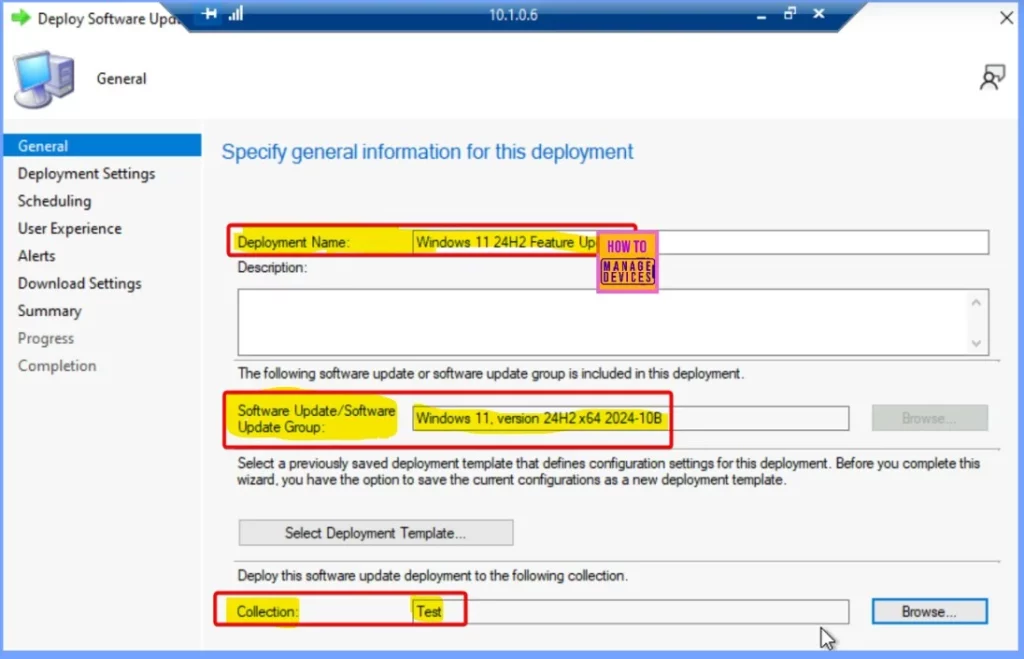Minimize the 10.1.0.6 remote session bar
Viewport: 1024px width, 659px height.
click(x=761, y=15)
